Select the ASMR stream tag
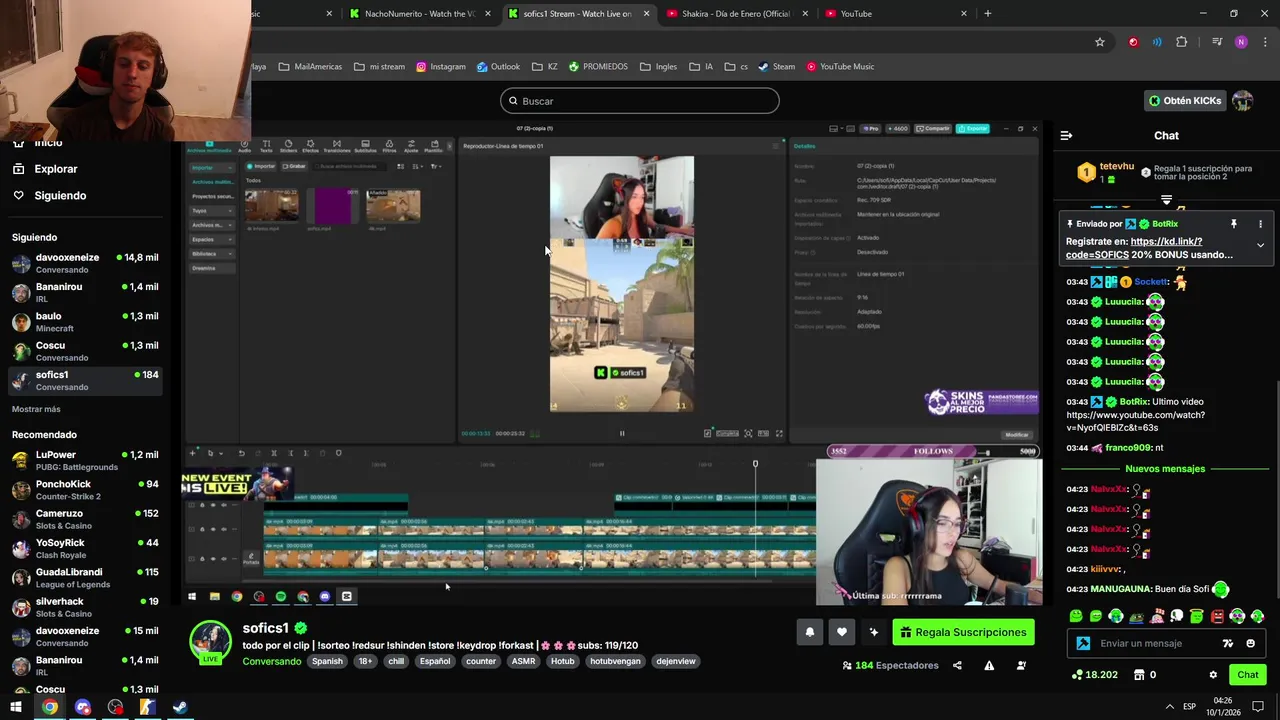 523,661
